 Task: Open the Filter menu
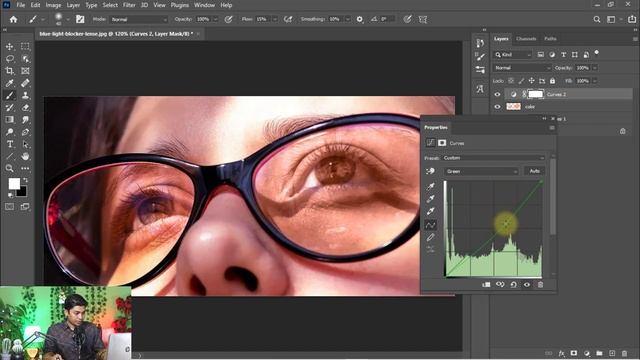click(x=129, y=5)
